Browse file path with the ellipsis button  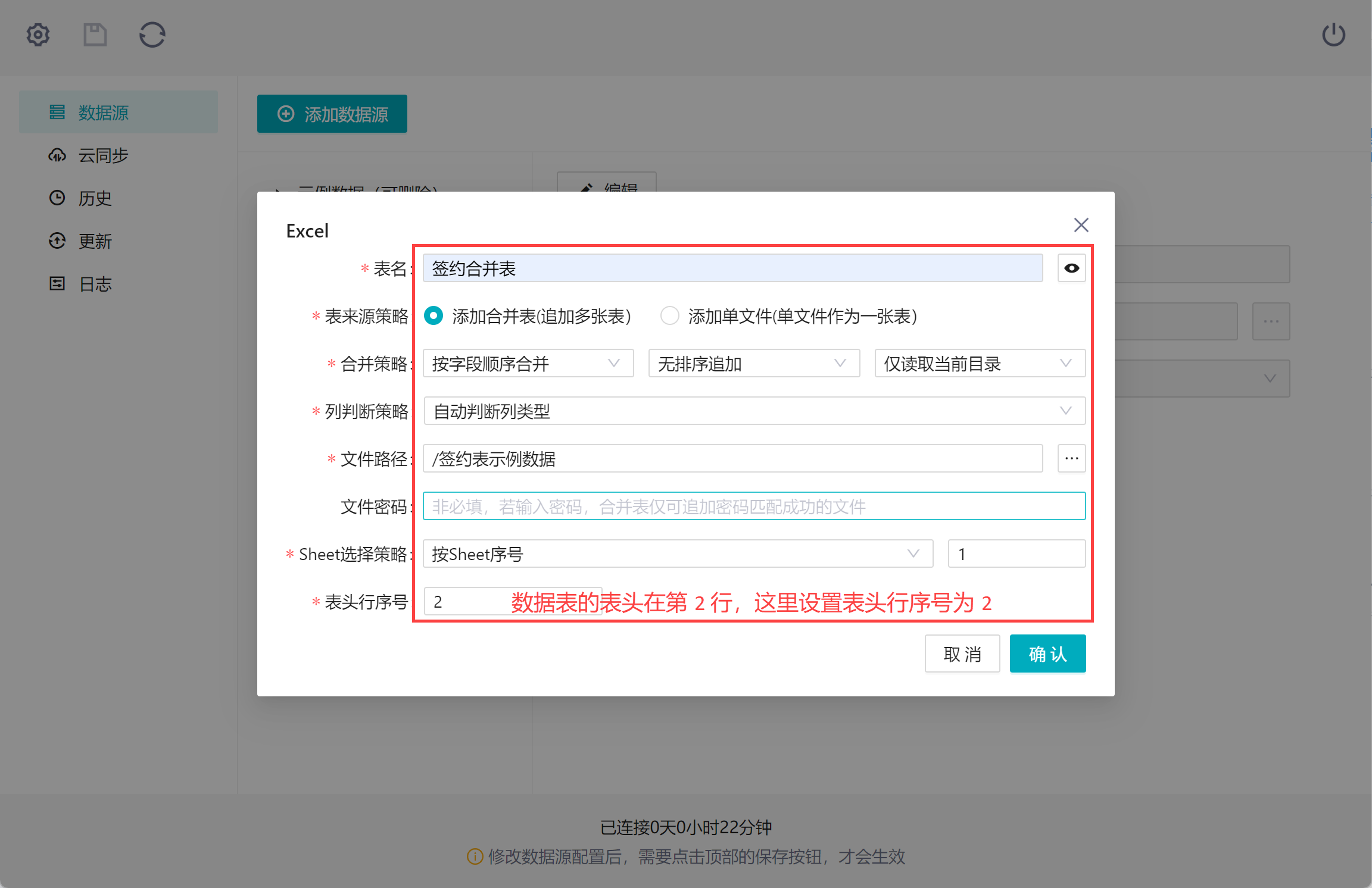tap(1071, 459)
